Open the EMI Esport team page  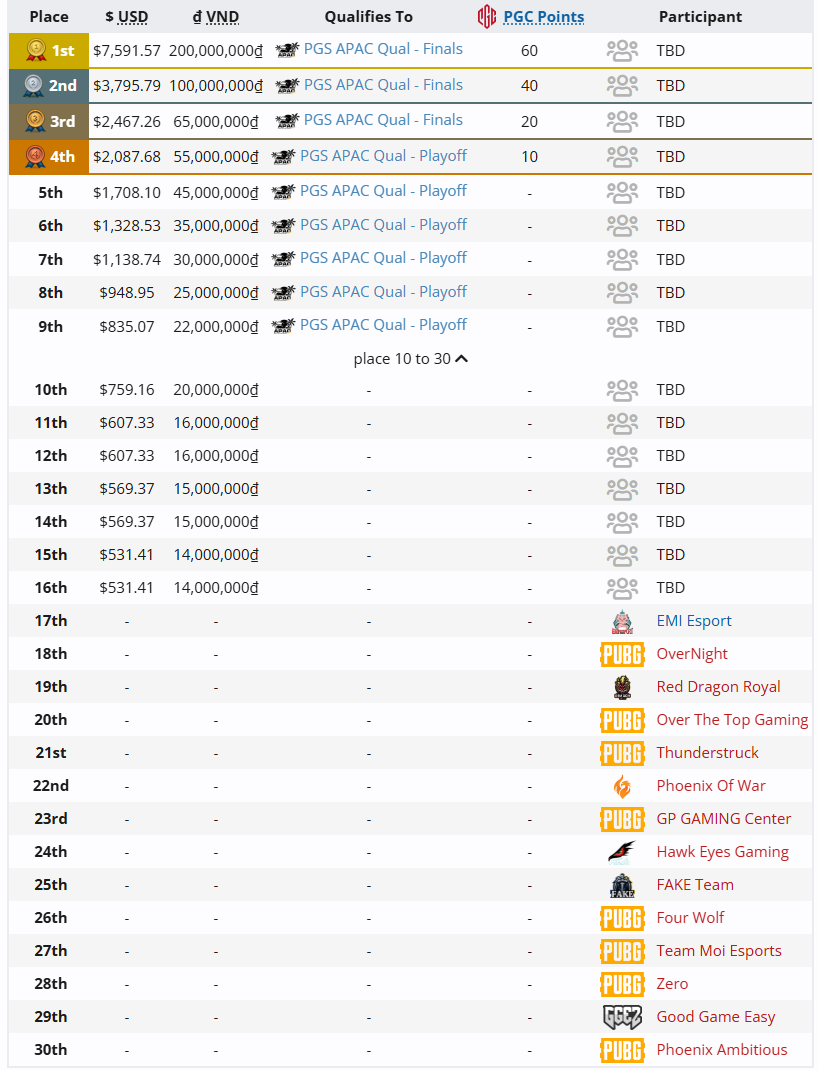point(693,621)
